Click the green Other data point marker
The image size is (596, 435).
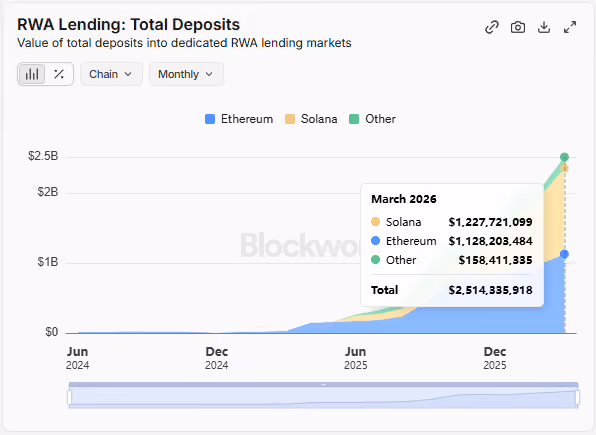click(564, 157)
